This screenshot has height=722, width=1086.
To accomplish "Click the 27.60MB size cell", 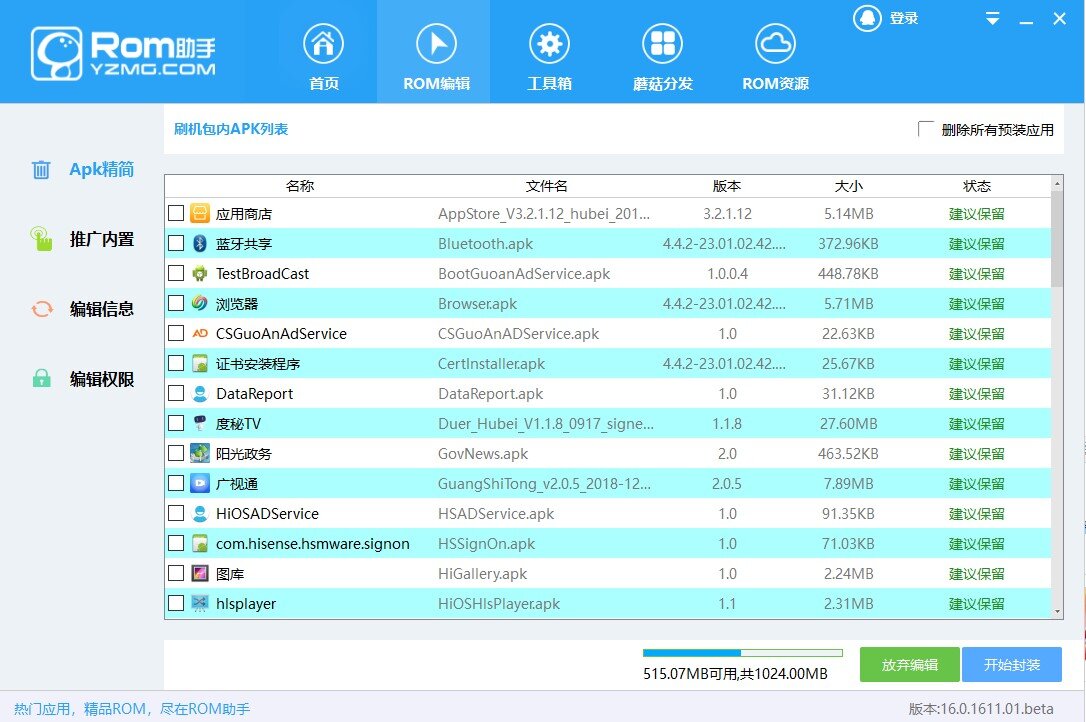I will coord(848,423).
